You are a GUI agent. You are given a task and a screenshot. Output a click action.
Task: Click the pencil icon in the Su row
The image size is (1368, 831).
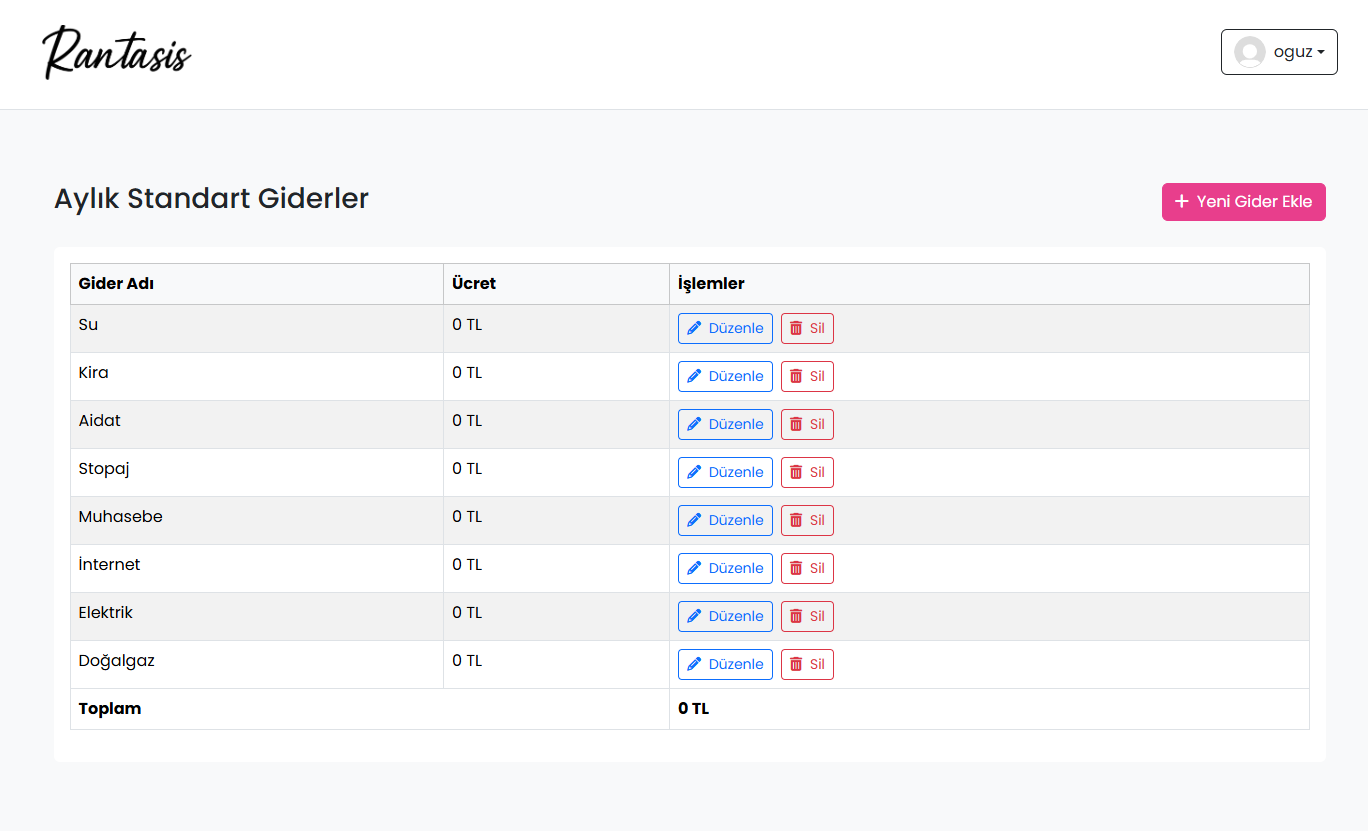(x=695, y=328)
